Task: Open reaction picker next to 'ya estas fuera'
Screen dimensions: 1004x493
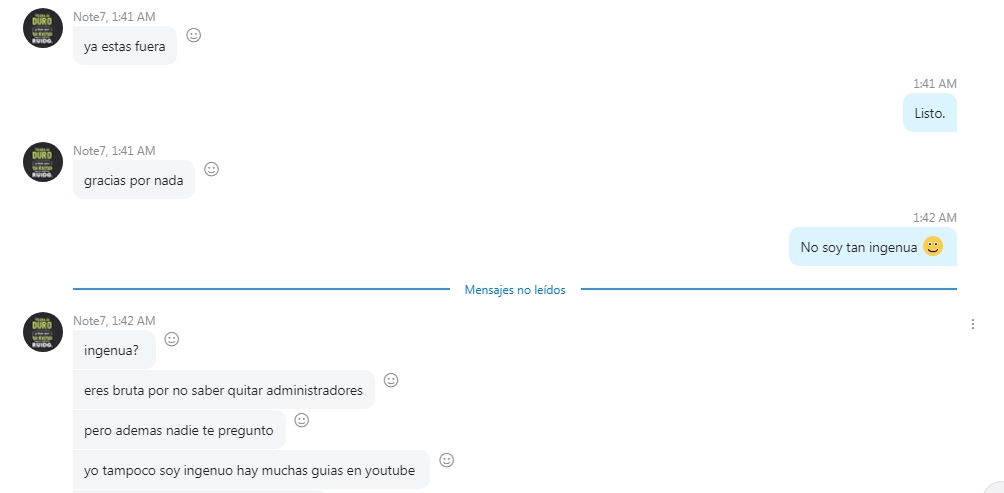Action: (x=193, y=35)
